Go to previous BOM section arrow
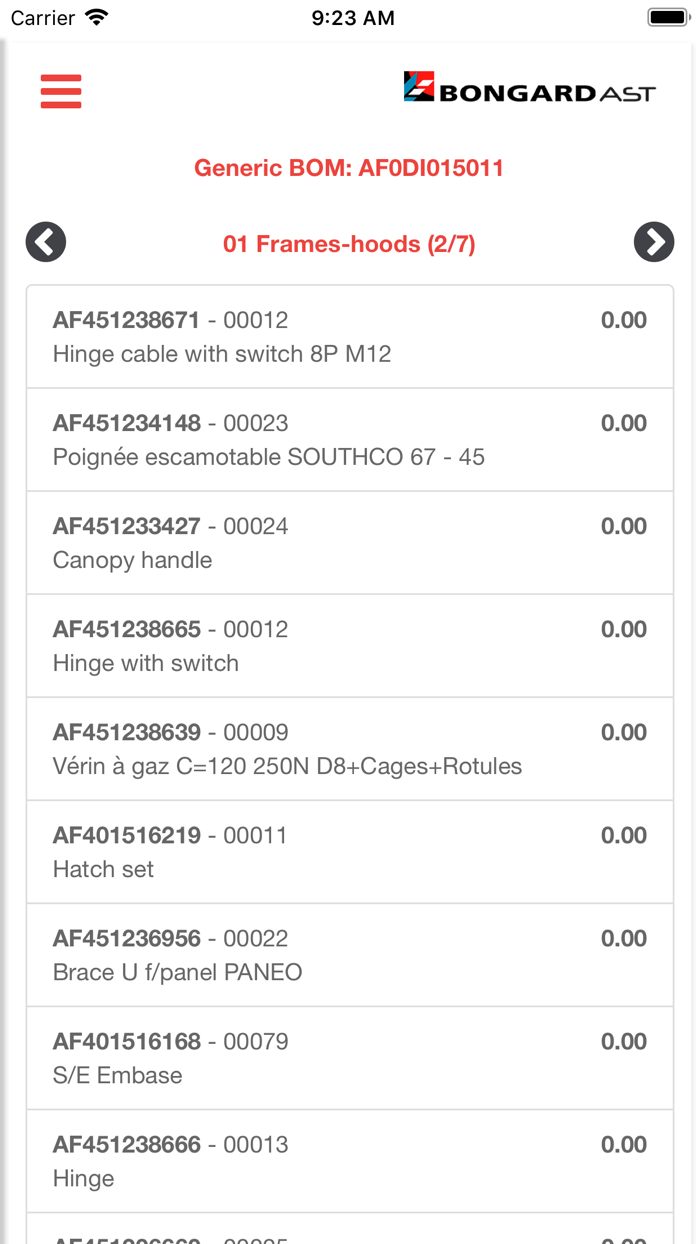The image size is (700, 1244). (x=46, y=242)
